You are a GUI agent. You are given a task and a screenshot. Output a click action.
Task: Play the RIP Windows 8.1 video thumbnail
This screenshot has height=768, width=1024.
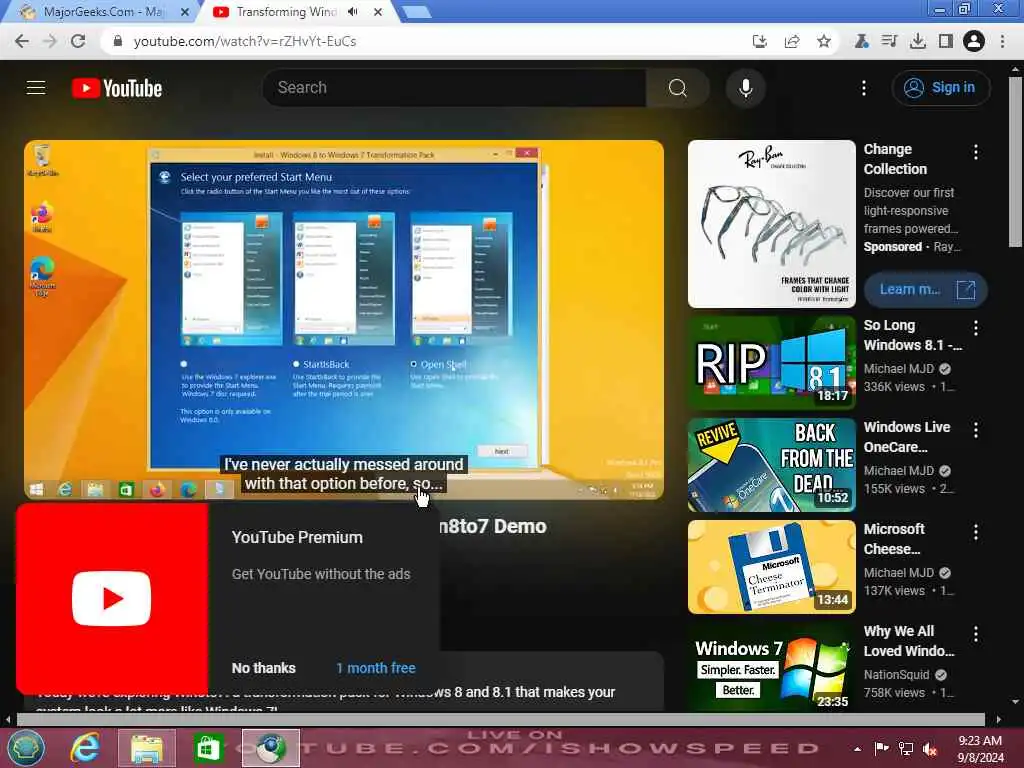click(772, 363)
